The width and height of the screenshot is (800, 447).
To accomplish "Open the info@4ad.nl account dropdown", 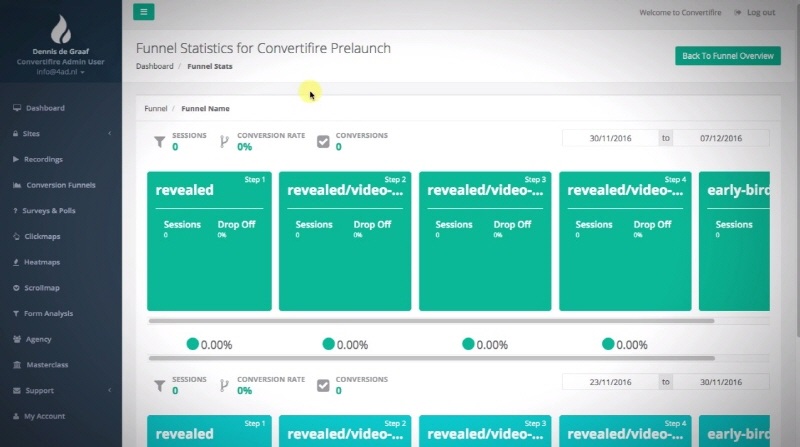I will 60,72.
